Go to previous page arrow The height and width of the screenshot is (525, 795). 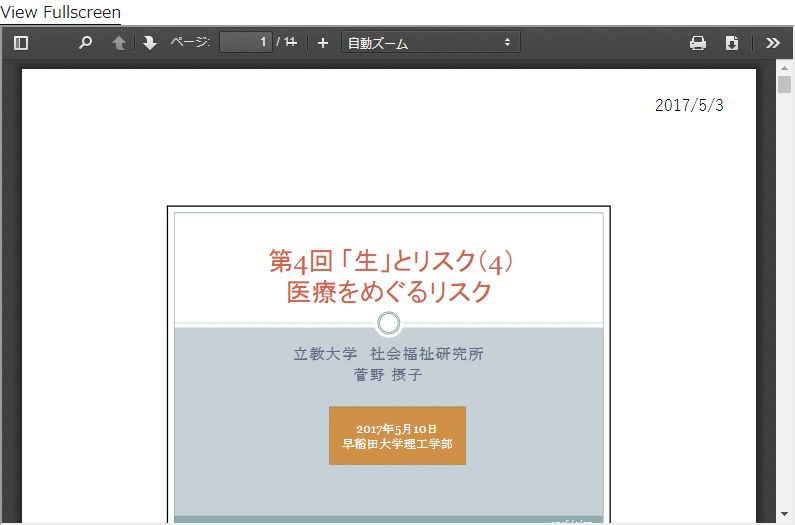pyautogui.click(x=119, y=43)
